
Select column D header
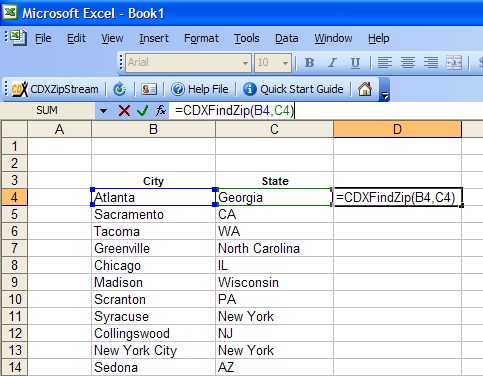click(x=397, y=129)
